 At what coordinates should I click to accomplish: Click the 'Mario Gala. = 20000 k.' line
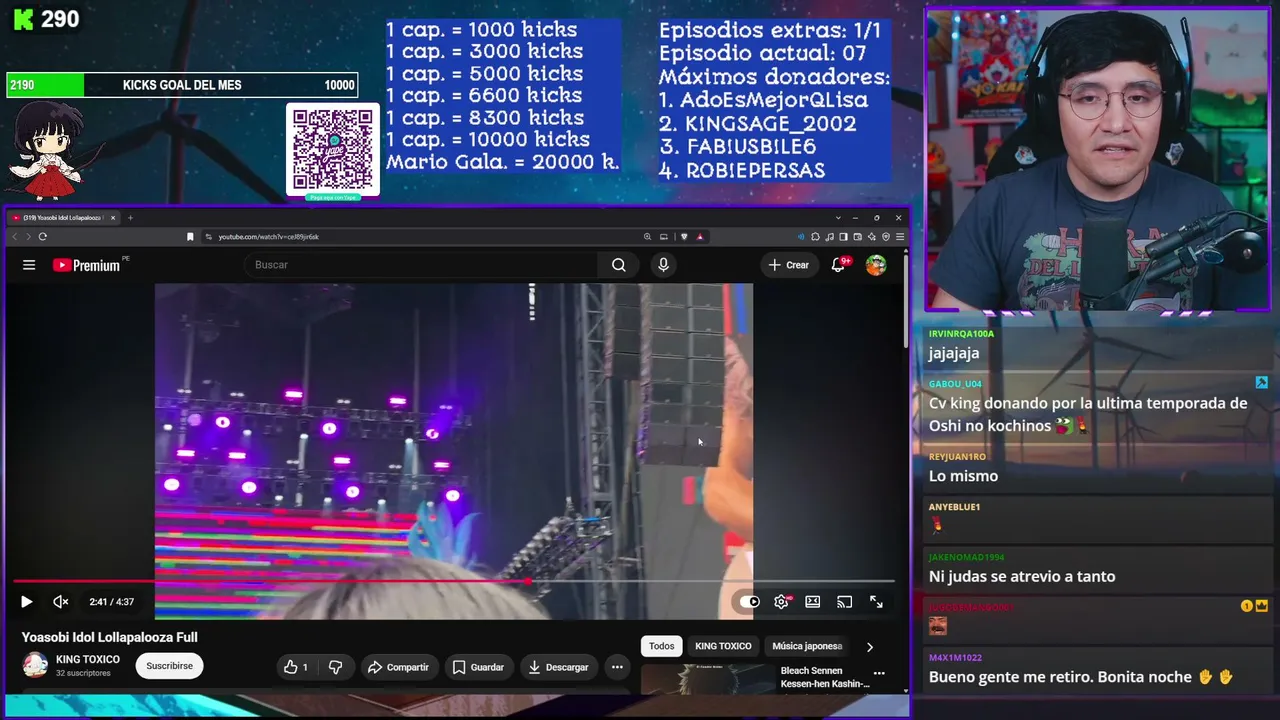click(x=503, y=162)
